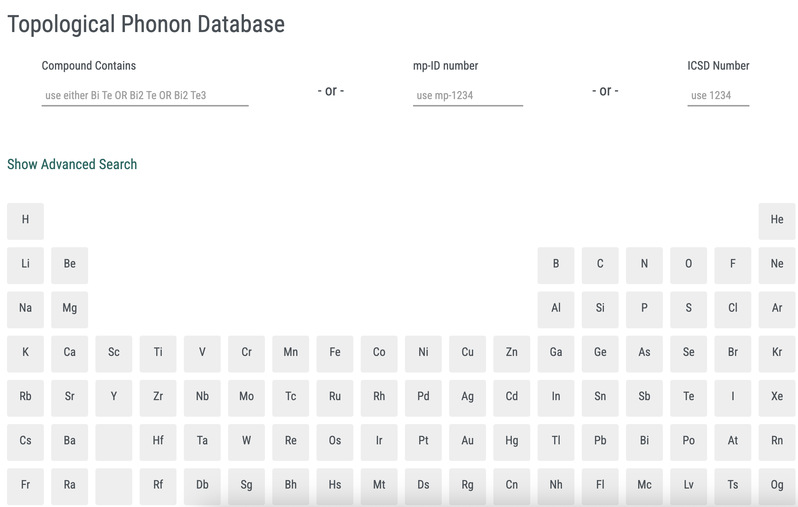Select the helium (He) element tile
The width and height of the screenshot is (798, 507).
[777, 221]
